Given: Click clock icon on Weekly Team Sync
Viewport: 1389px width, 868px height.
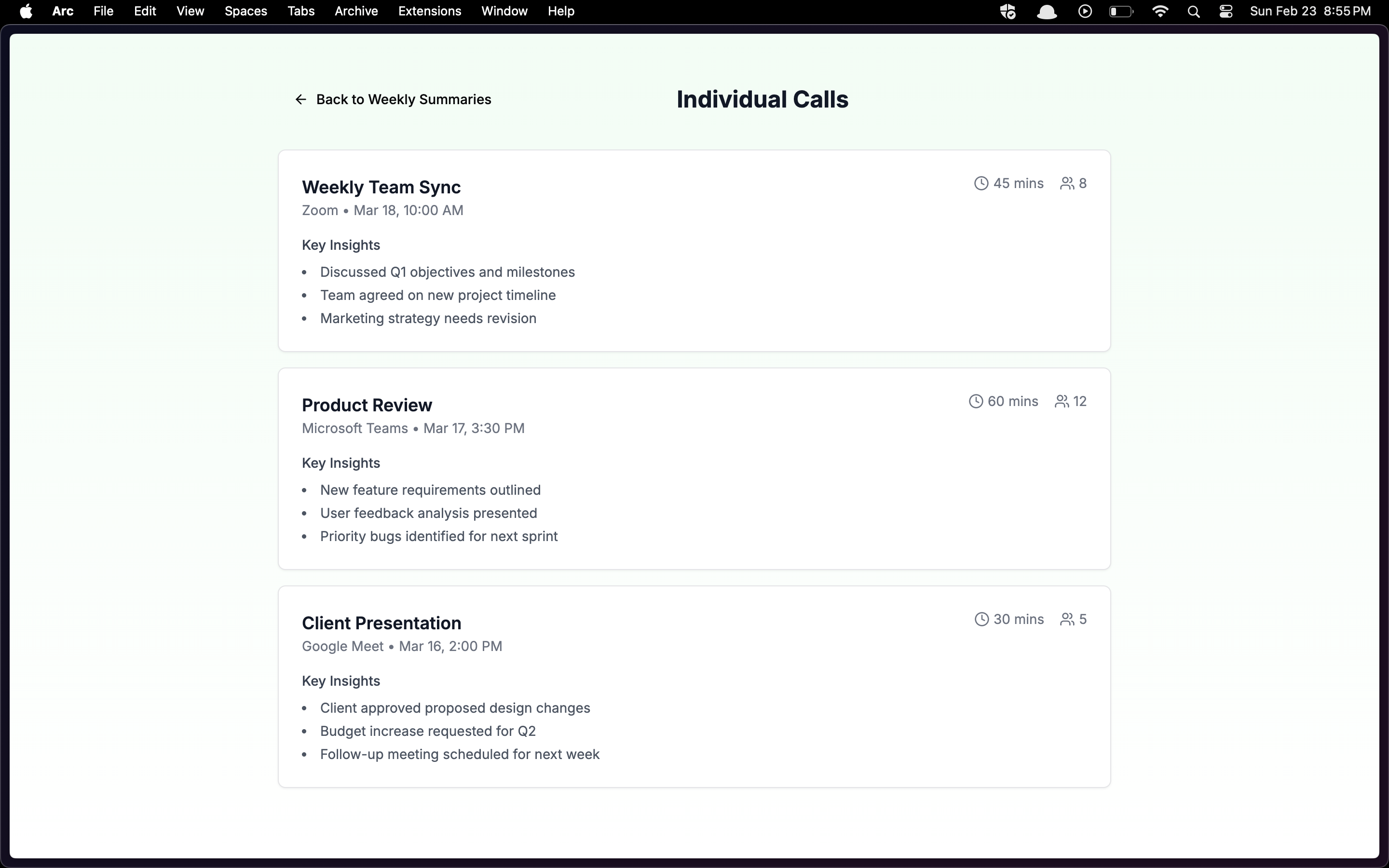Looking at the screenshot, I should point(981,183).
